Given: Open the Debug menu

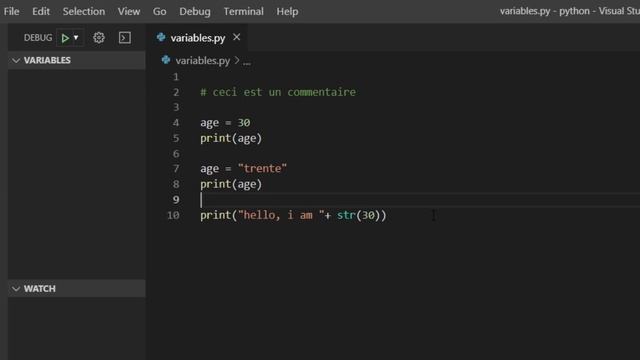Looking at the screenshot, I should coord(195,11).
